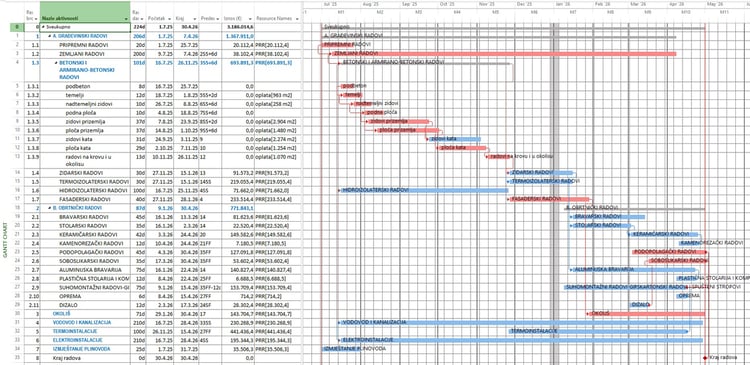The height and width of the screenshot is (365, 750).
Task: Select the 'podbeton' task row name
Action: tap(78, 87)
